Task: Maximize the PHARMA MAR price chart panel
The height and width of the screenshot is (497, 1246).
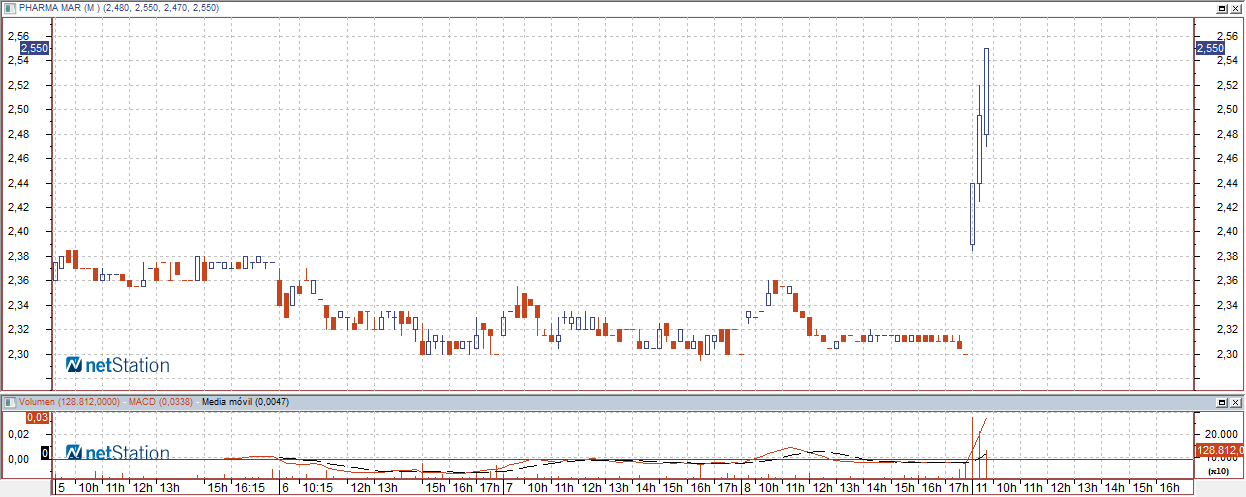Action: [1222, 7]
